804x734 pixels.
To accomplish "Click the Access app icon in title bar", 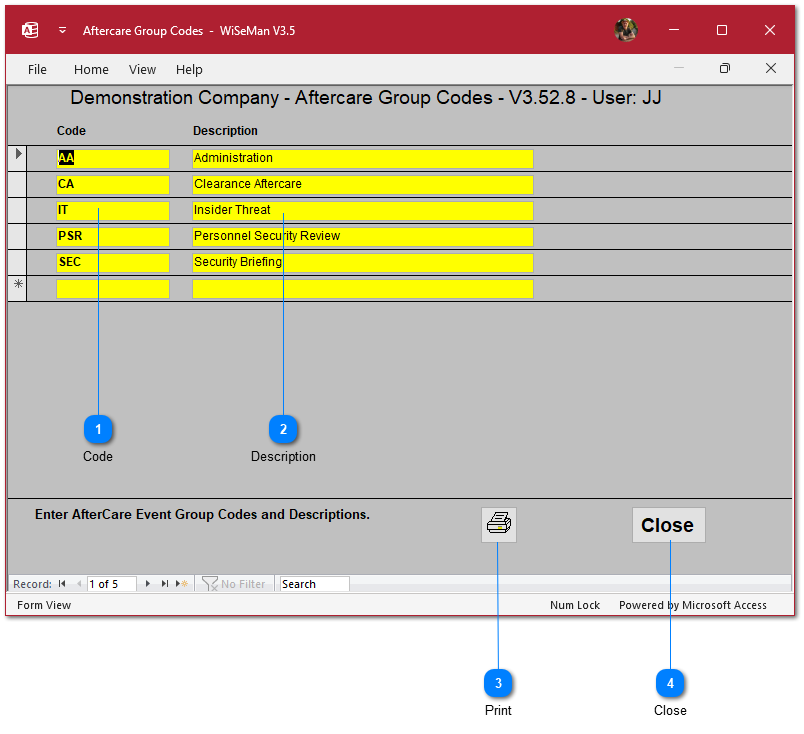I will click(x=30, y=30).
